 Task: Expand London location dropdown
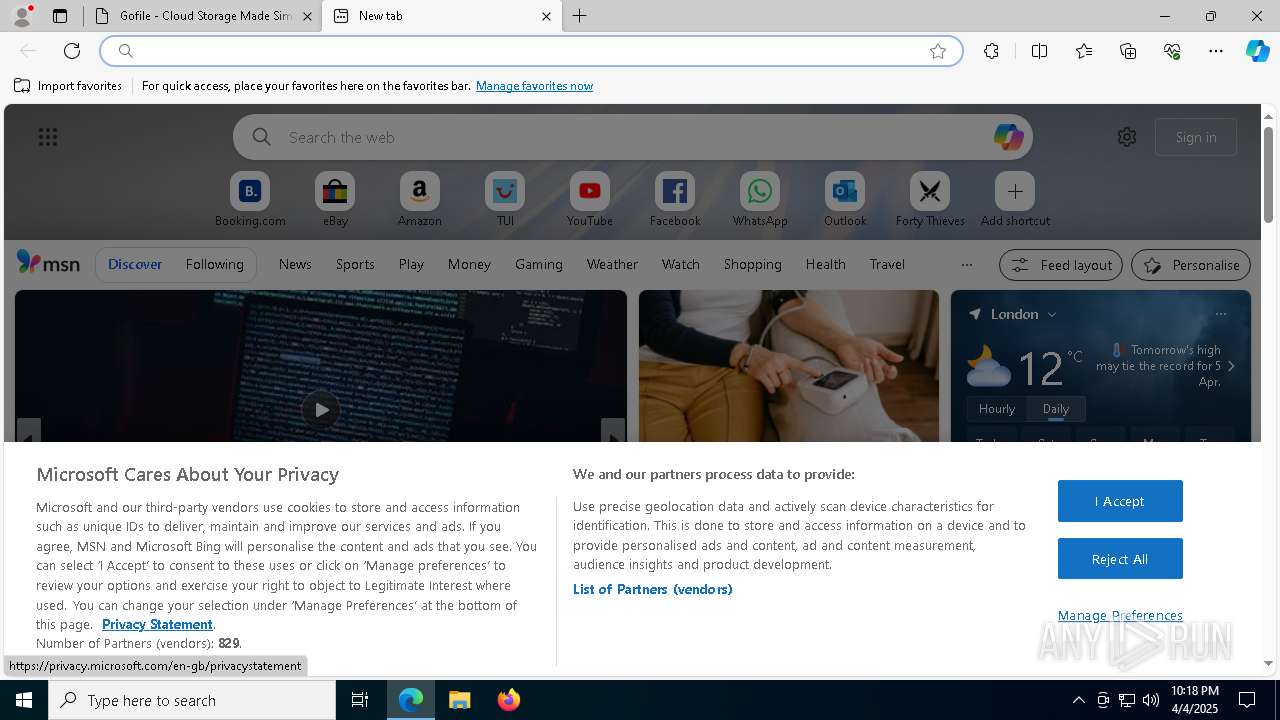1052,314
